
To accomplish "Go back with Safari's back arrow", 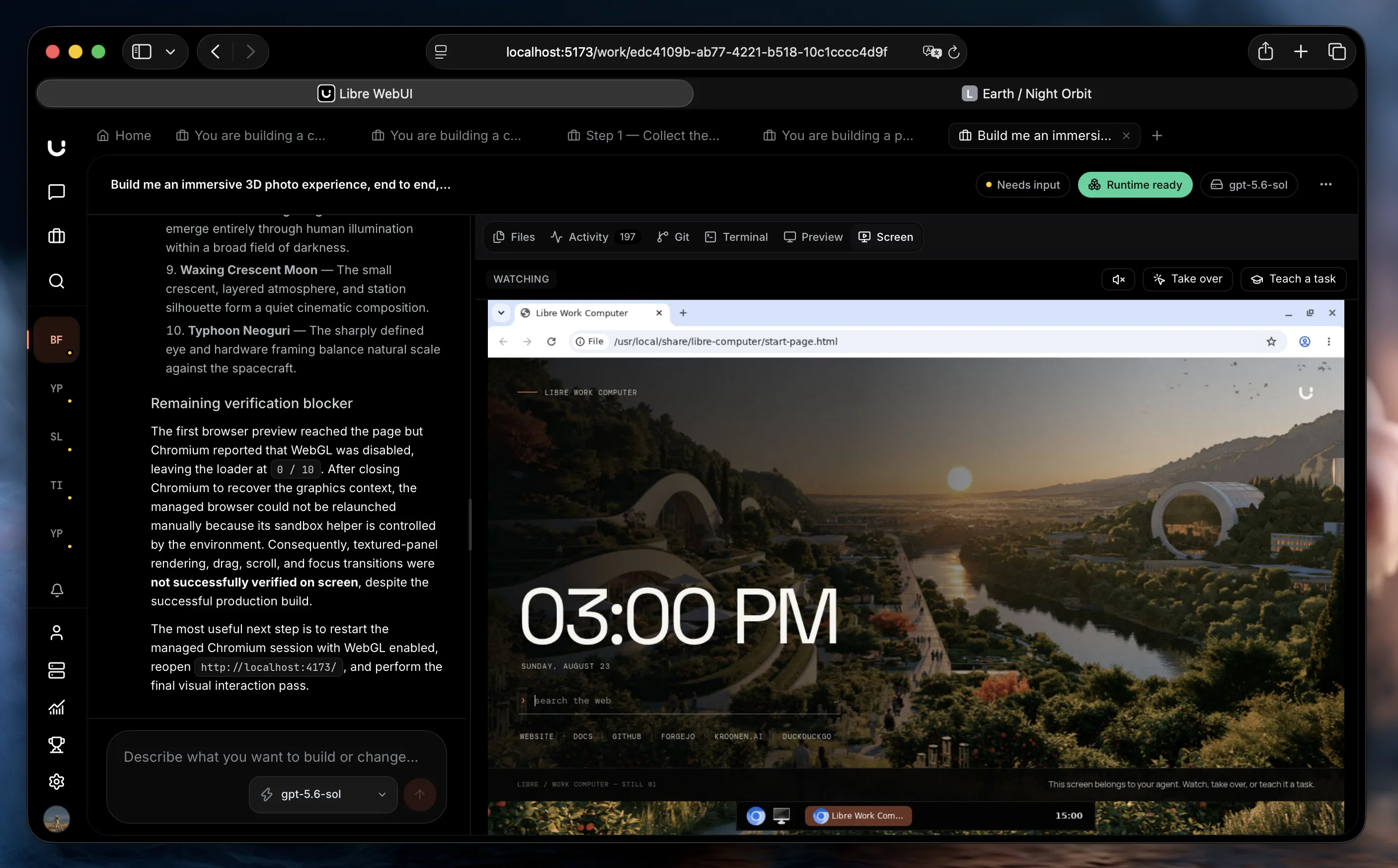I will pyautogui.click(x=216, y=52).
